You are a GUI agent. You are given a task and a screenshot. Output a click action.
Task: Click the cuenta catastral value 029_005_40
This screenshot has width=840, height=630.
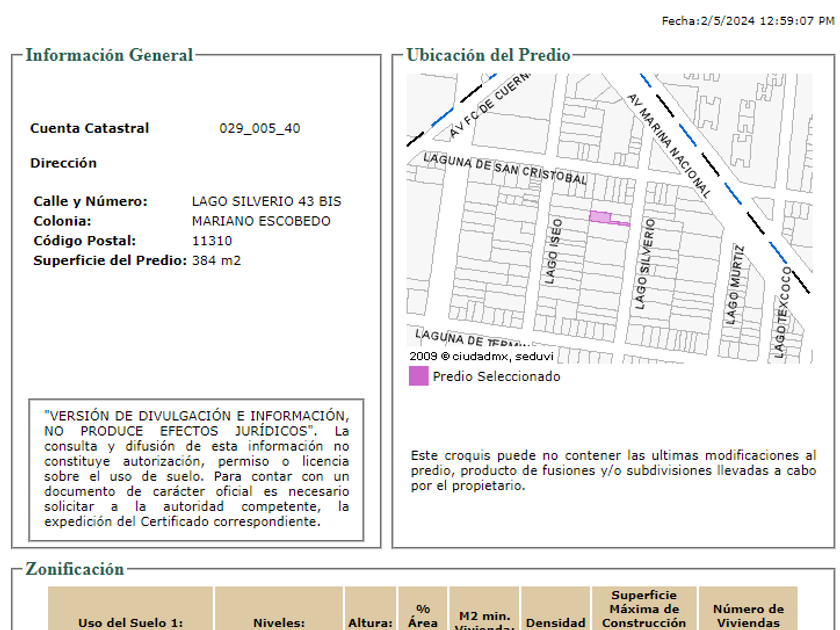(x=259, y=128)
